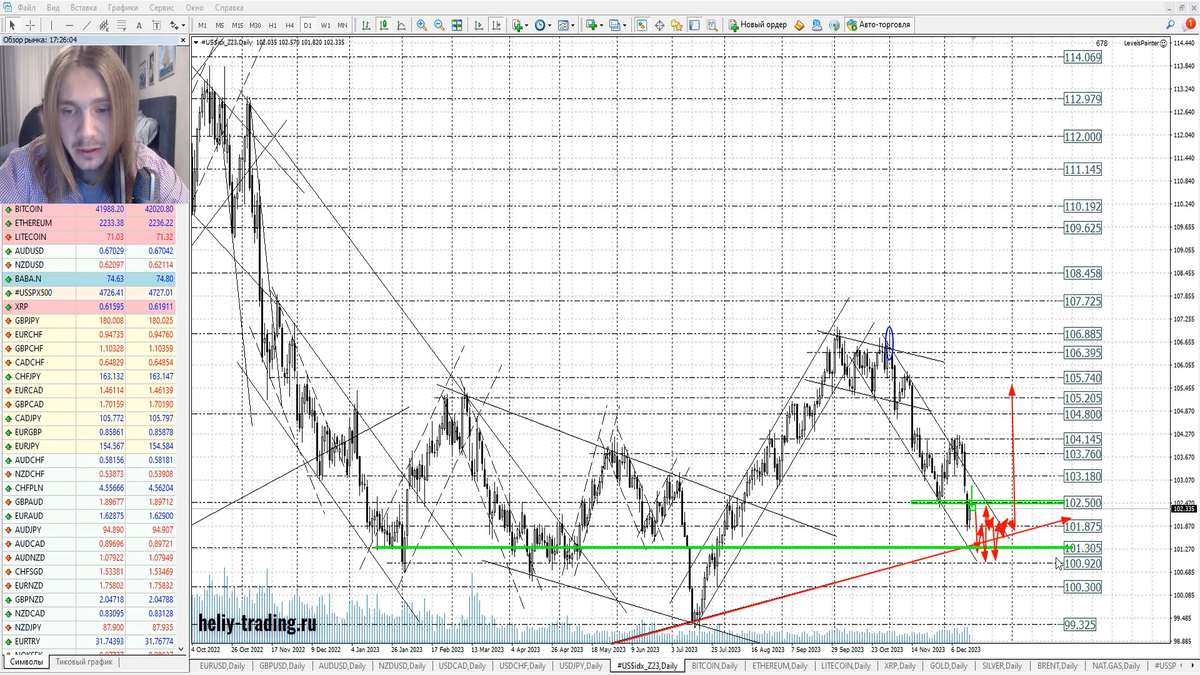The image size is (1200, 675).
Task: Select the Символы tab
Action: 26,662
